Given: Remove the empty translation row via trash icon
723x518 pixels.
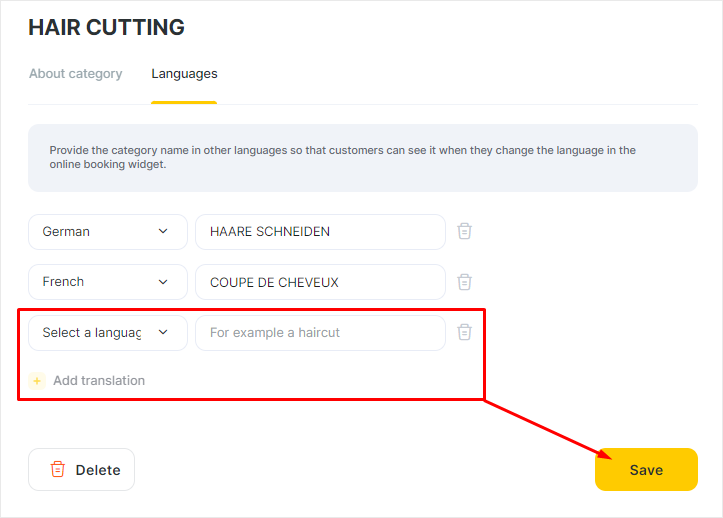Looking at the screenshot, I should pos(464,332).
